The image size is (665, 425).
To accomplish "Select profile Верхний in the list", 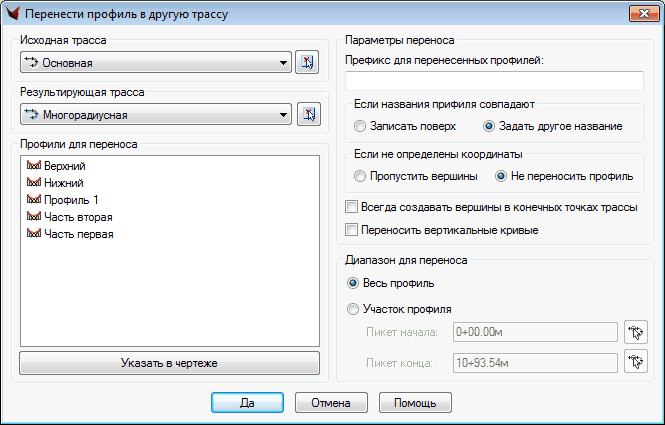I will coord(64,167).
